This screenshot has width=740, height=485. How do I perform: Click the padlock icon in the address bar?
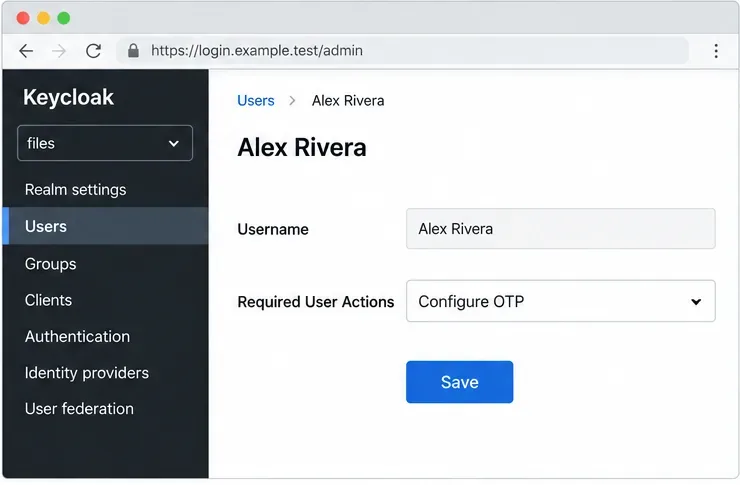pos(134,50)
